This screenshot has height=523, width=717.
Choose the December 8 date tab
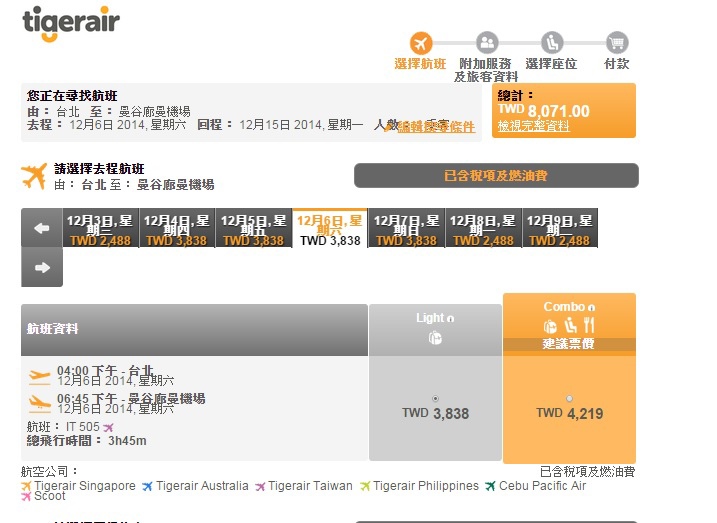483,228
